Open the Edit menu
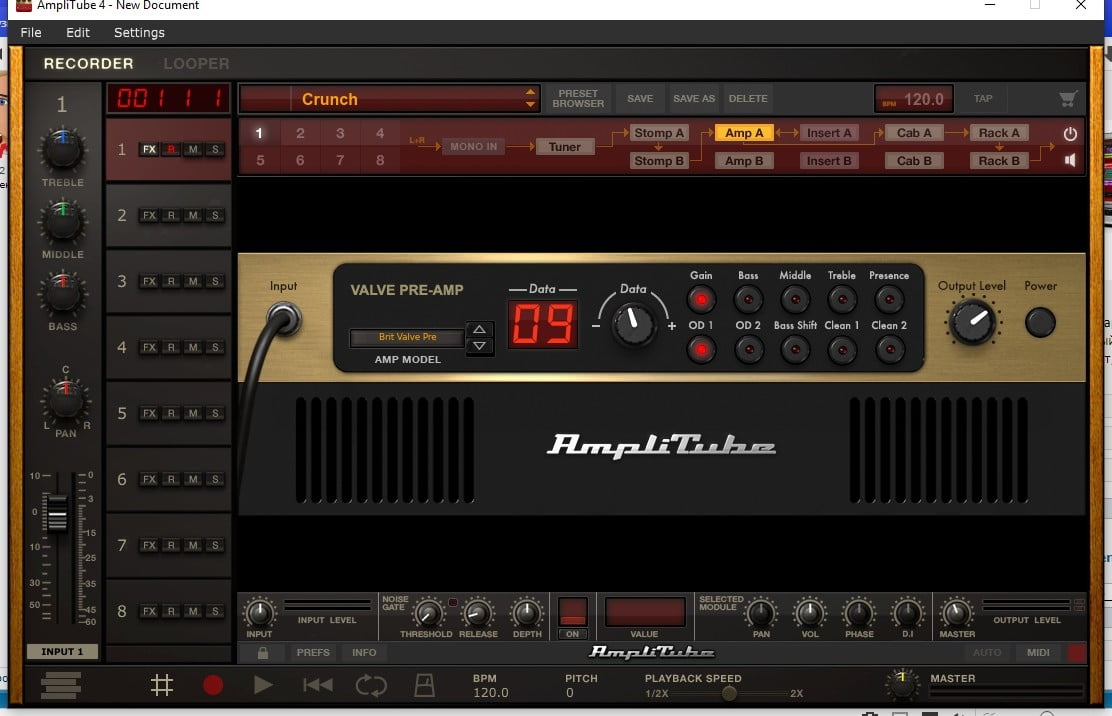1112x716 pixels. pyautogui.click(x=77, y=33)
